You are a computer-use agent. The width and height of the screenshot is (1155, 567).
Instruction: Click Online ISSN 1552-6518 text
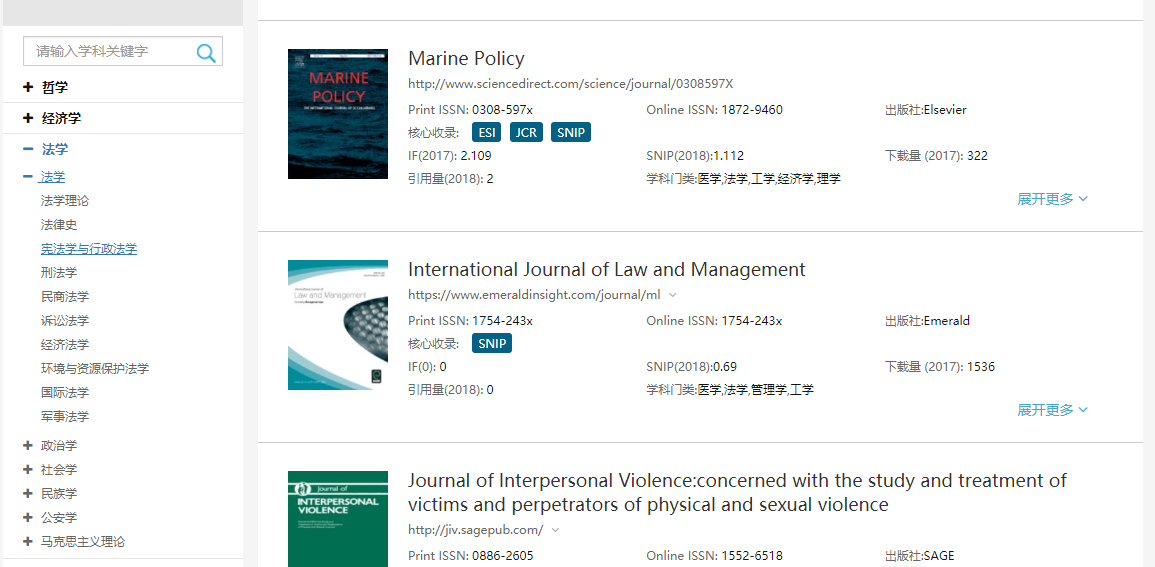pos(715,555)
